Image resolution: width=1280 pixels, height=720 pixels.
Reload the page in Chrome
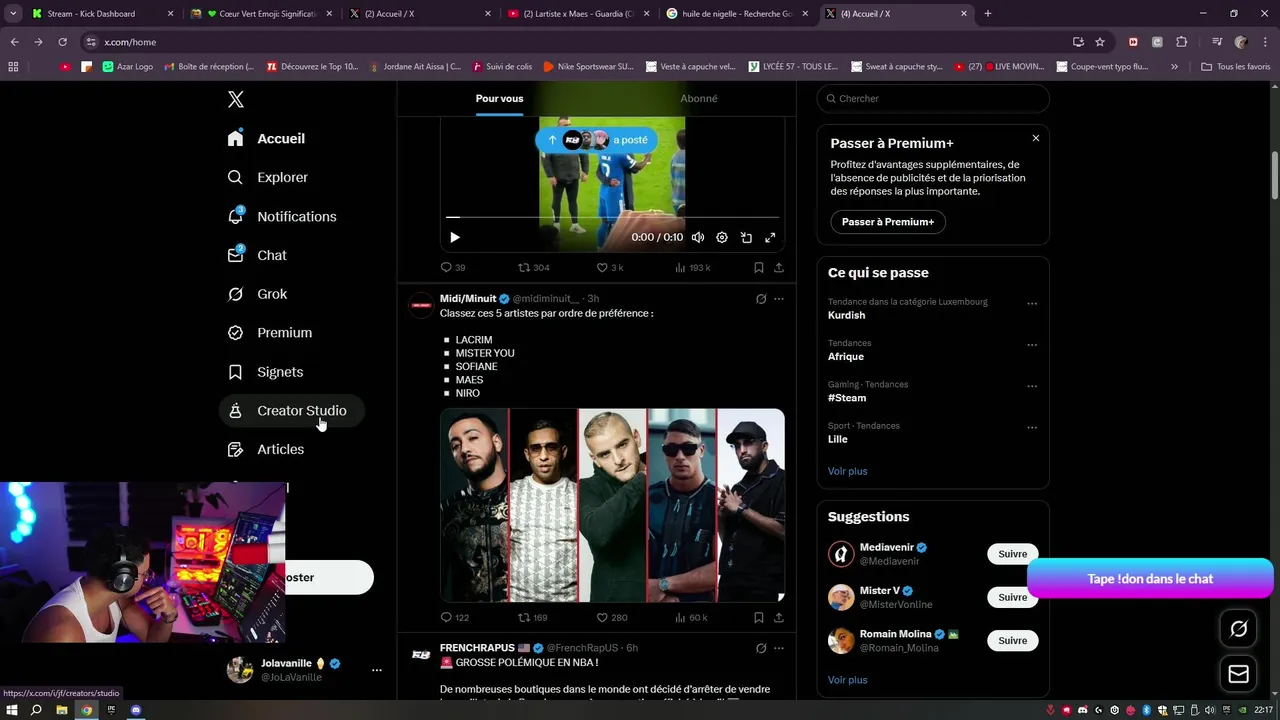click(62, 42)
